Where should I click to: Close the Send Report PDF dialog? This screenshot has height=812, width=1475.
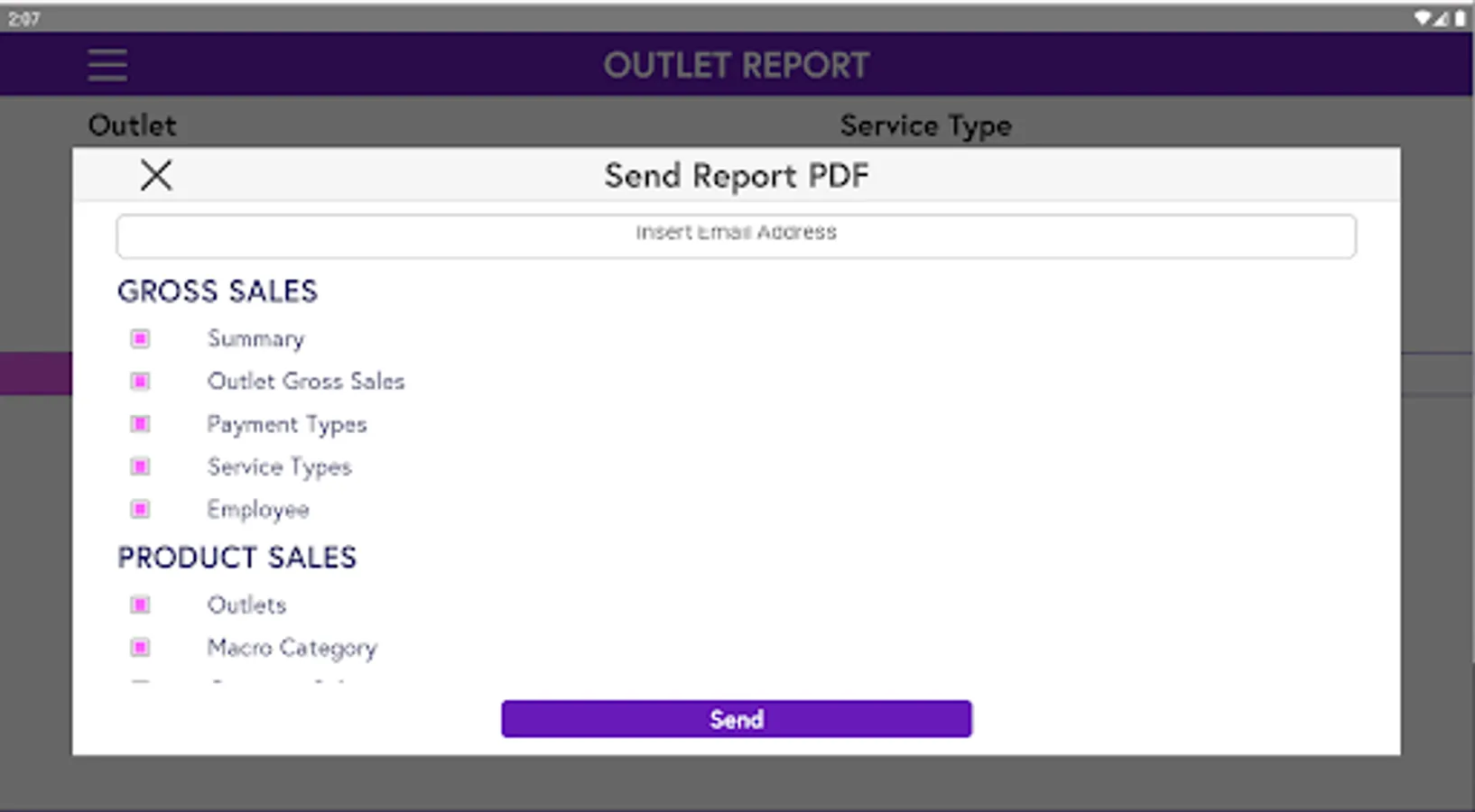156,175
